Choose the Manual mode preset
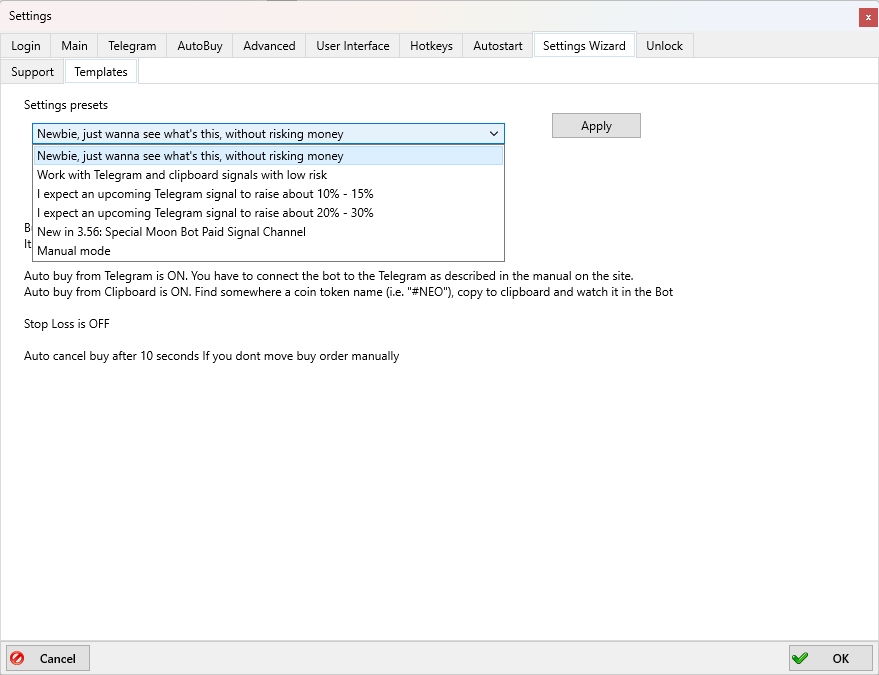Image resolution: width=879 pixels, height=675 pixels. (x=74, y=251)
